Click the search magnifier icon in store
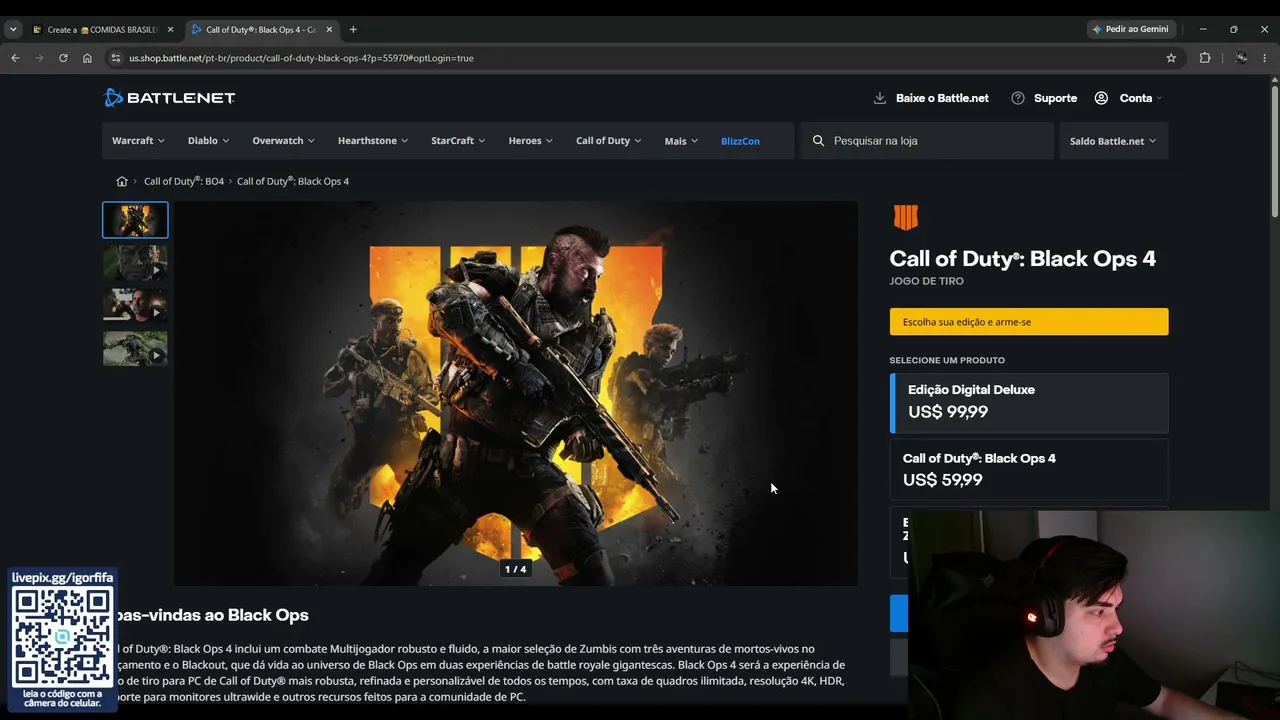 pyautogui.click(x=819, y=141)
